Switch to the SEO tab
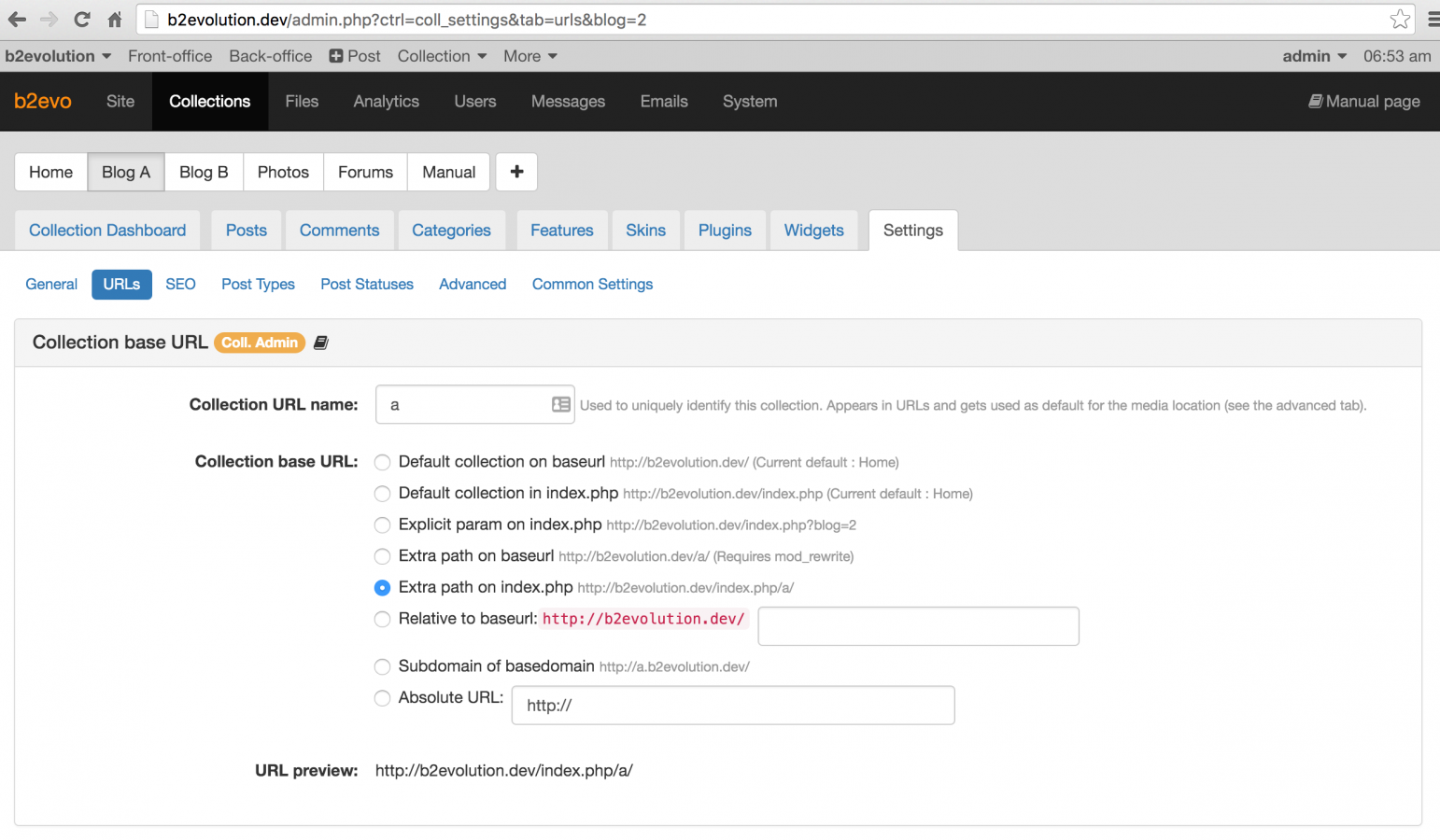This screenshot has height=840, width=1440. [x=179, y=284]
